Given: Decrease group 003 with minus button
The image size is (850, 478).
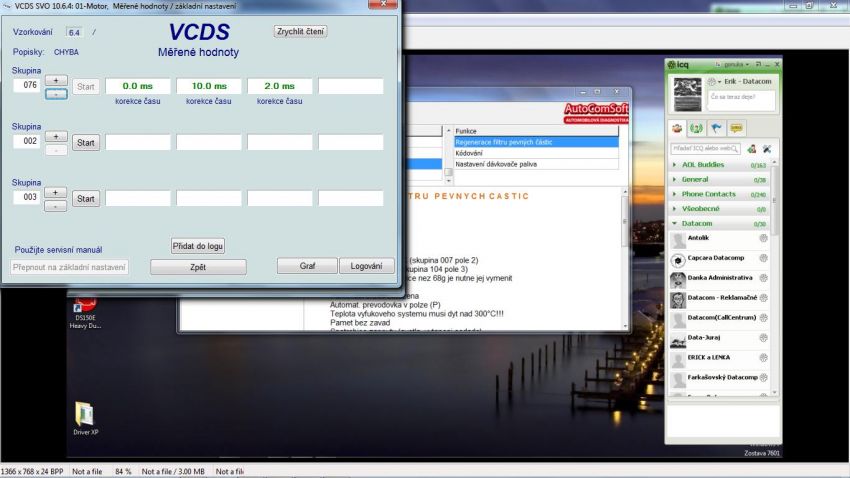Looking at the screenshot, I should 56,206.
